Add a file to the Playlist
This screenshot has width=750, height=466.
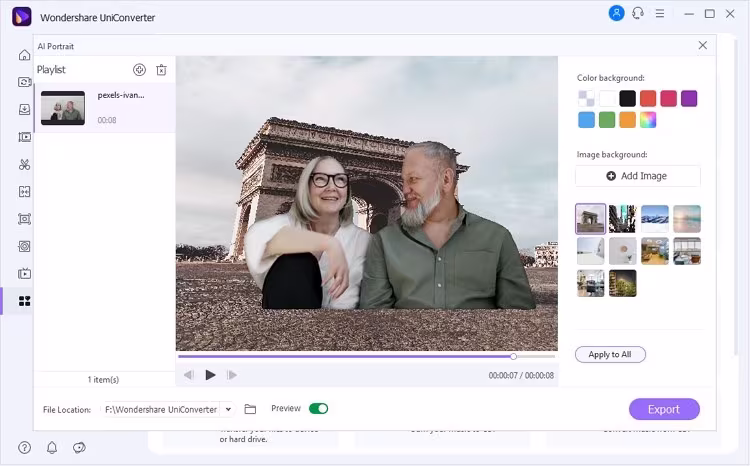pos(139,70)
